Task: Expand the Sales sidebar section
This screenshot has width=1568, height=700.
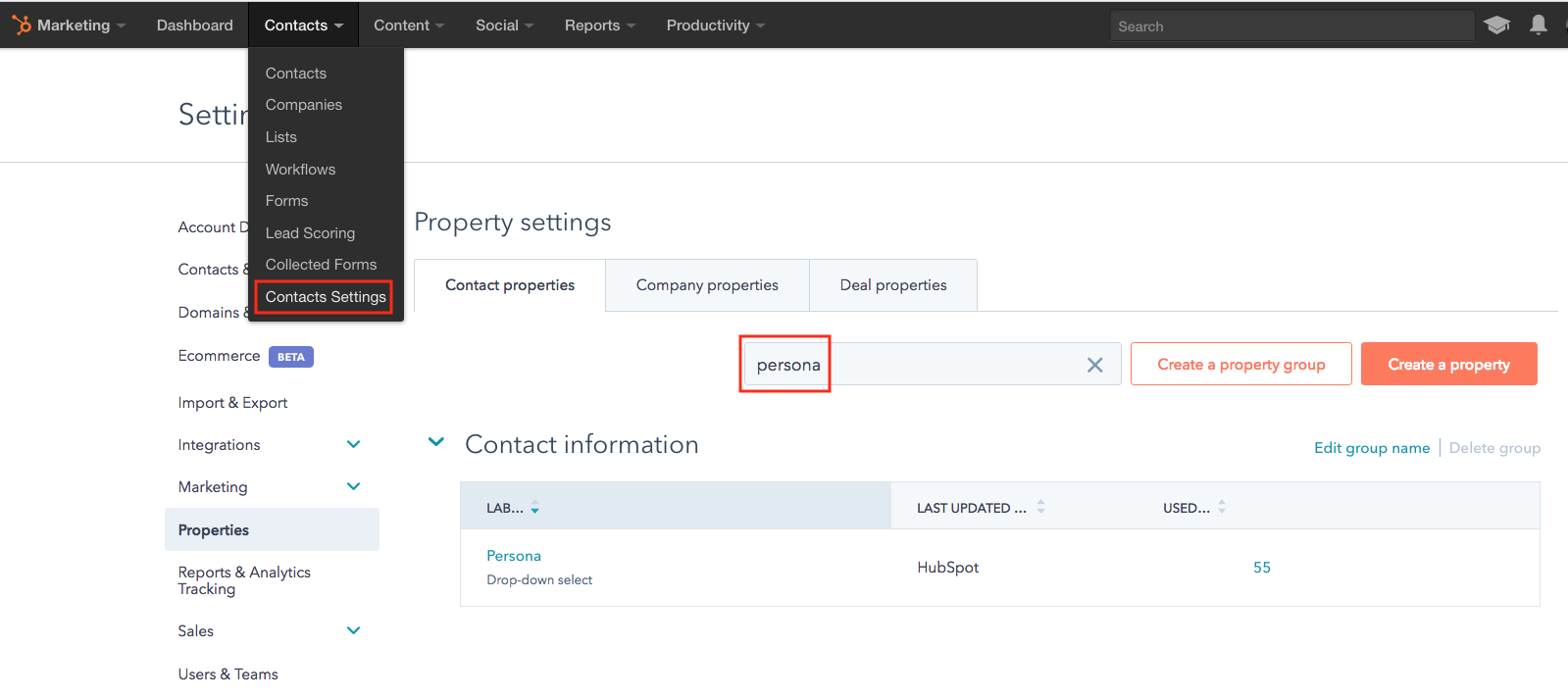Action: pos(354,631)
